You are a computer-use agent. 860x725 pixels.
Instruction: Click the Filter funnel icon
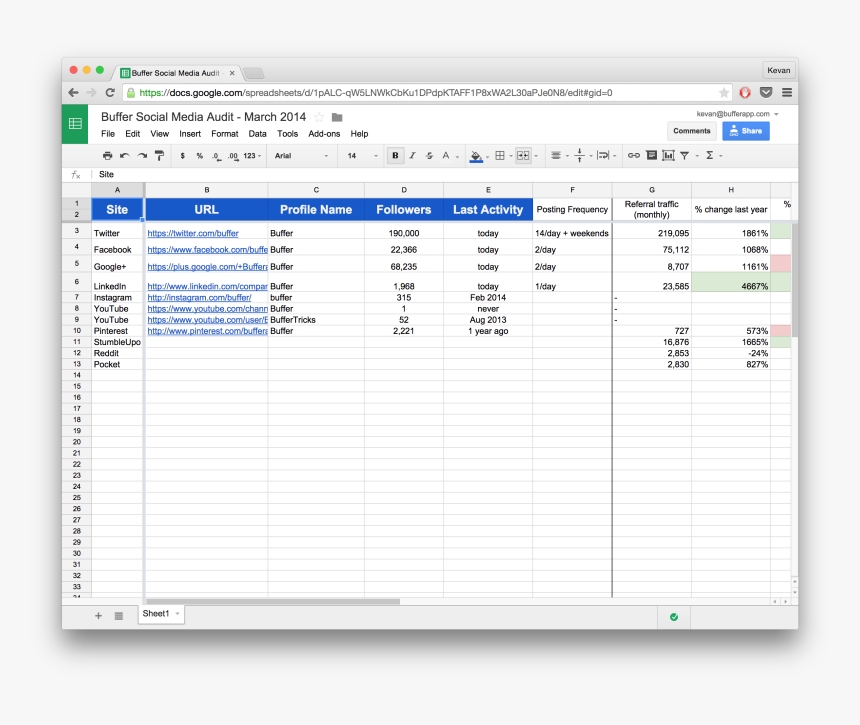684,156
